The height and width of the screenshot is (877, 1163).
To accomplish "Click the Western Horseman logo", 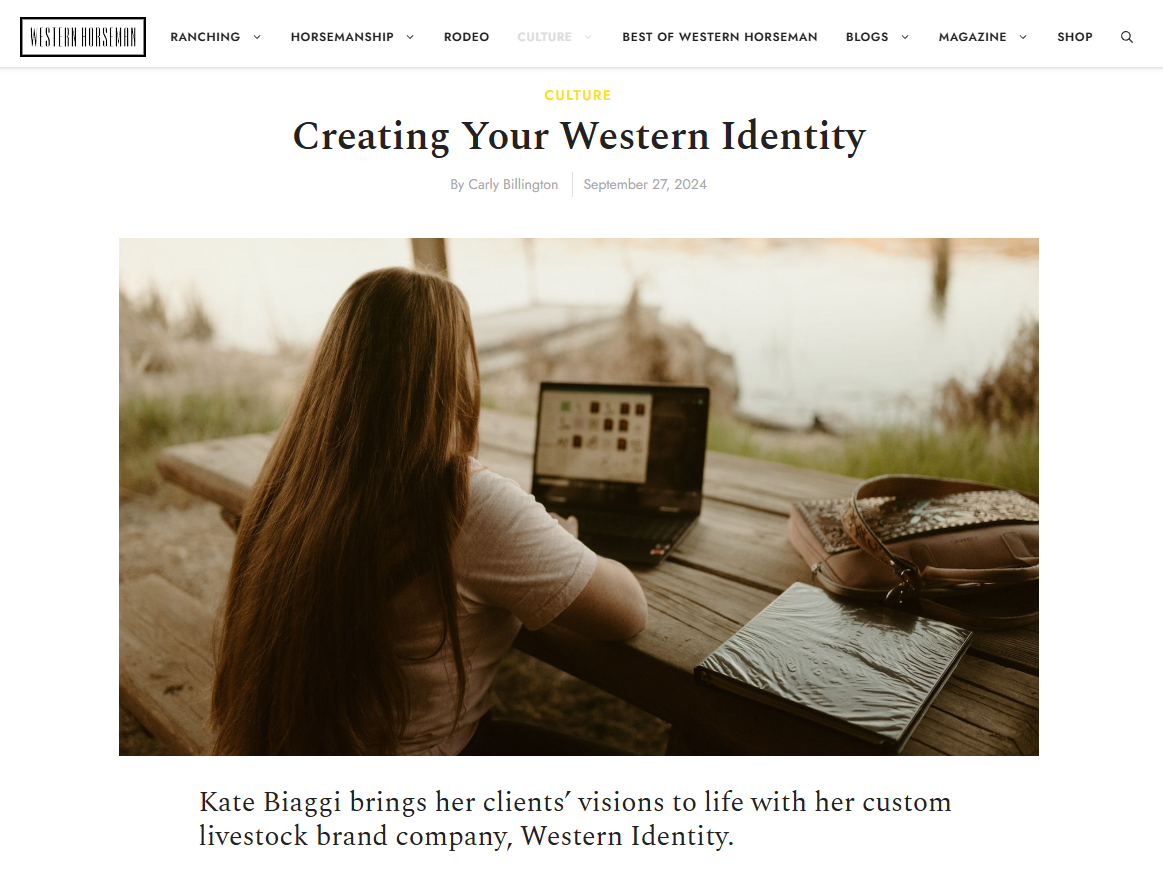I will coord(83,37).
